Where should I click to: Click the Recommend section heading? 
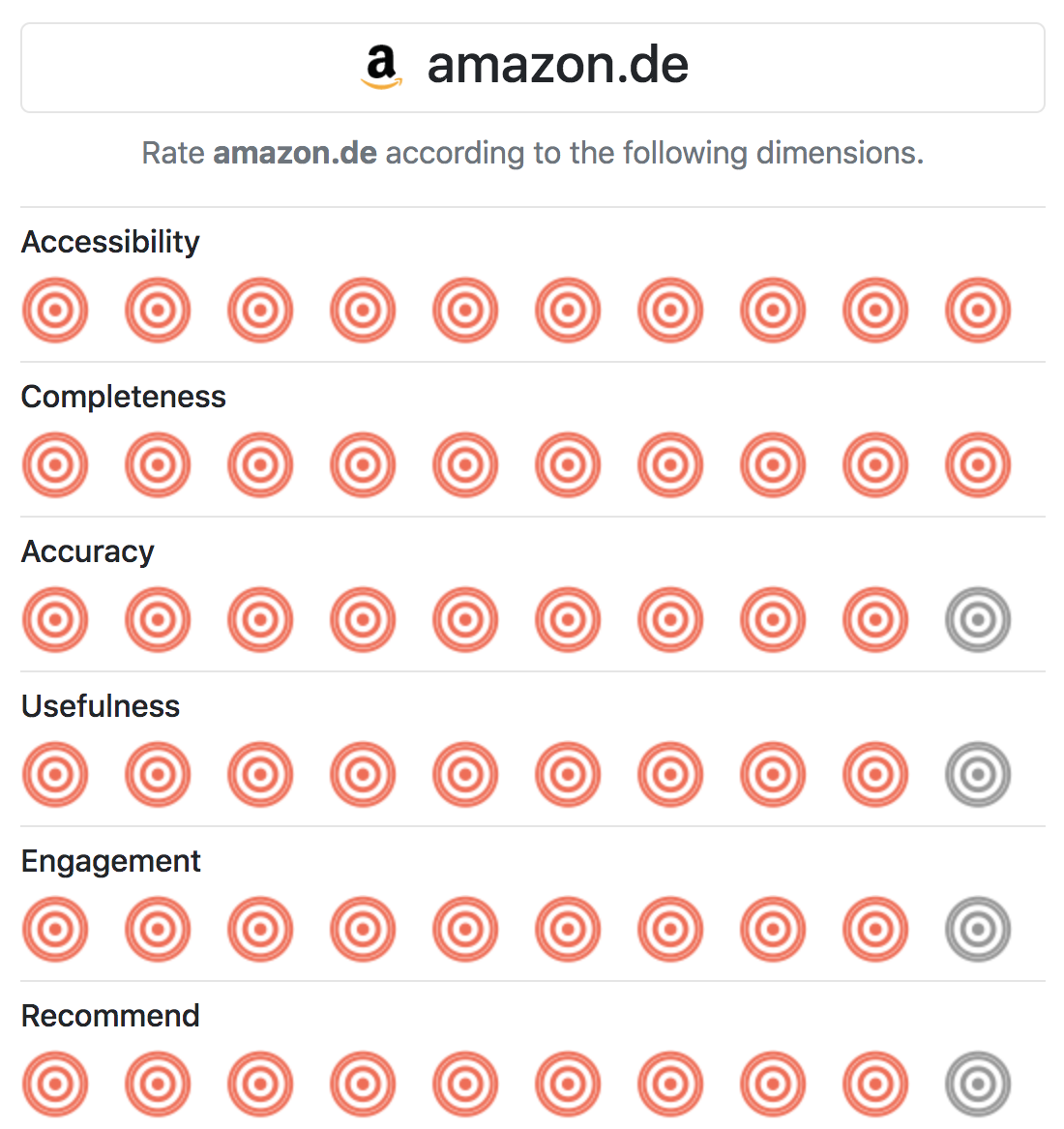click(109, 1016)
